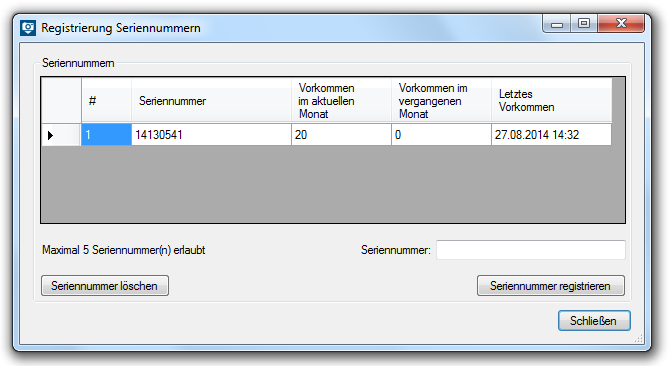Screen dimensions: 670x366
Task: Select serial number cell 14130541
Action: (x=212, y=135)
